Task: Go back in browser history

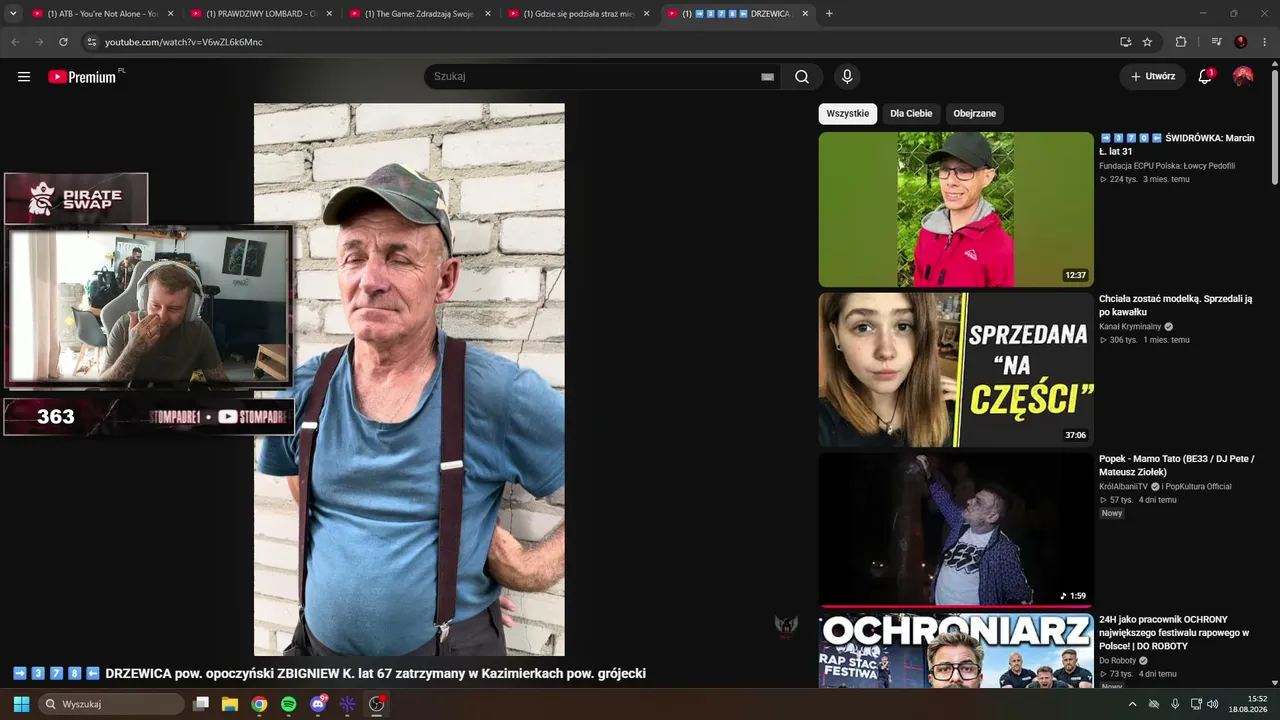Action: pyautogui.click(x=15, y=42)
